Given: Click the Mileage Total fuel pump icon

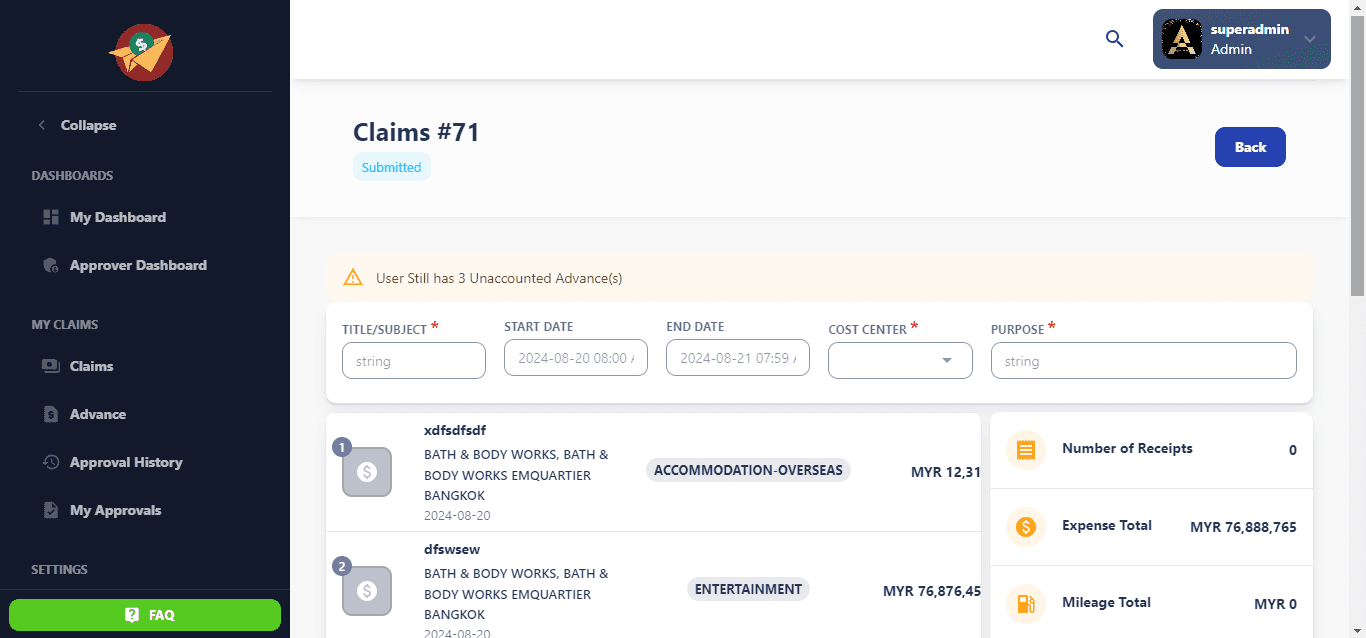Looking at the screenshot, I should pos(1025,604).
